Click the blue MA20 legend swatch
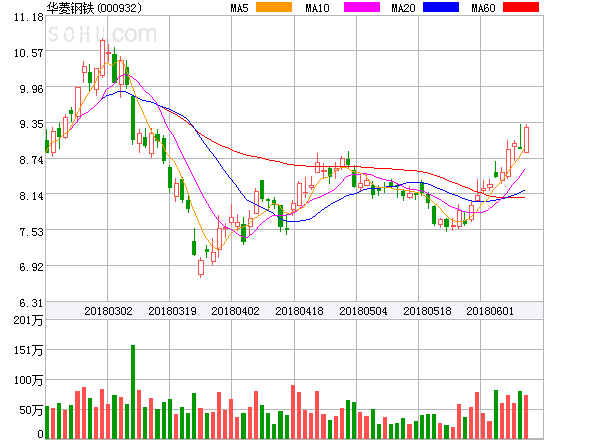Image resolution: width=600 pixels, height=440 pixels. coord(441,7)
